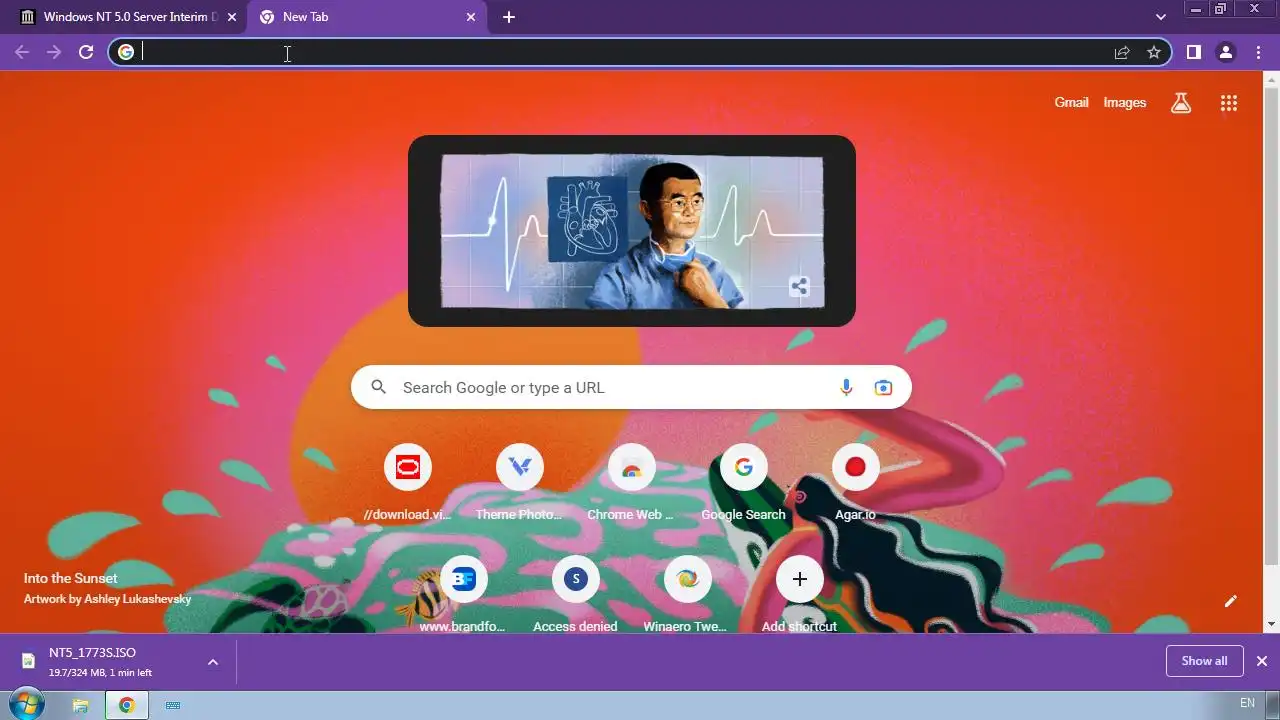Open the side panel icon

[x=1193, y=52]
